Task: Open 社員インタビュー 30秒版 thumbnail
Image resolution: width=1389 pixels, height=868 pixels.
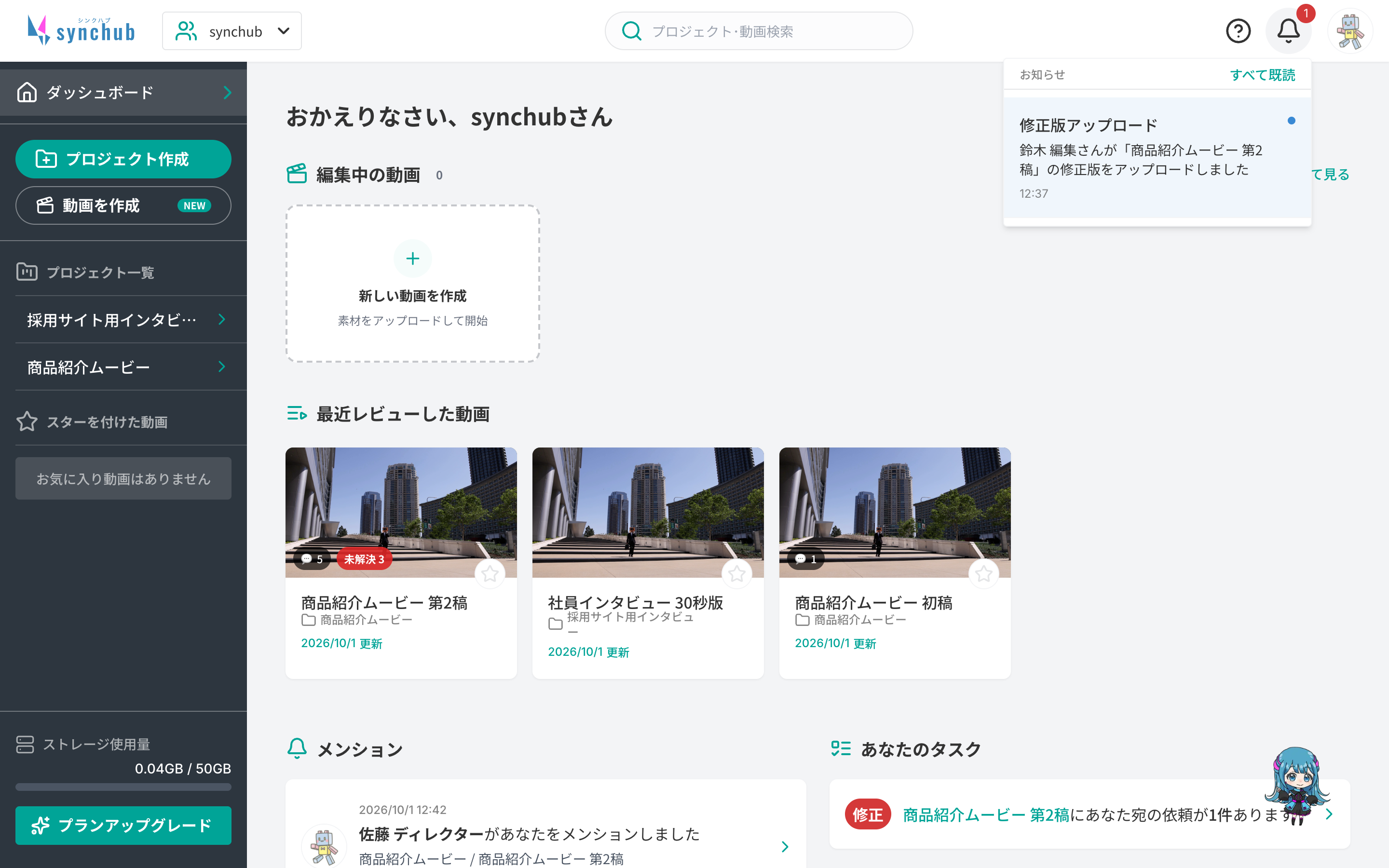Action: pyautogui.click(x=647, y=512)
